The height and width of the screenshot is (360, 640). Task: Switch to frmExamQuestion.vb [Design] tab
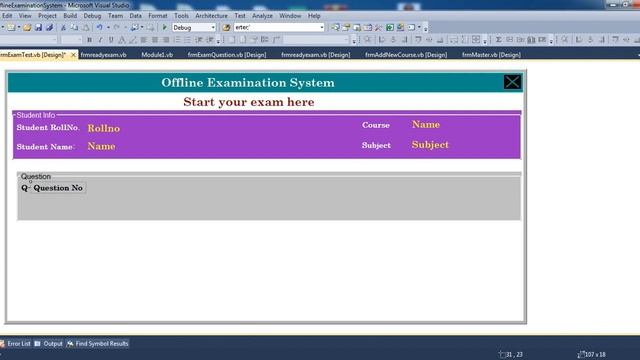(x=227, y=55)
